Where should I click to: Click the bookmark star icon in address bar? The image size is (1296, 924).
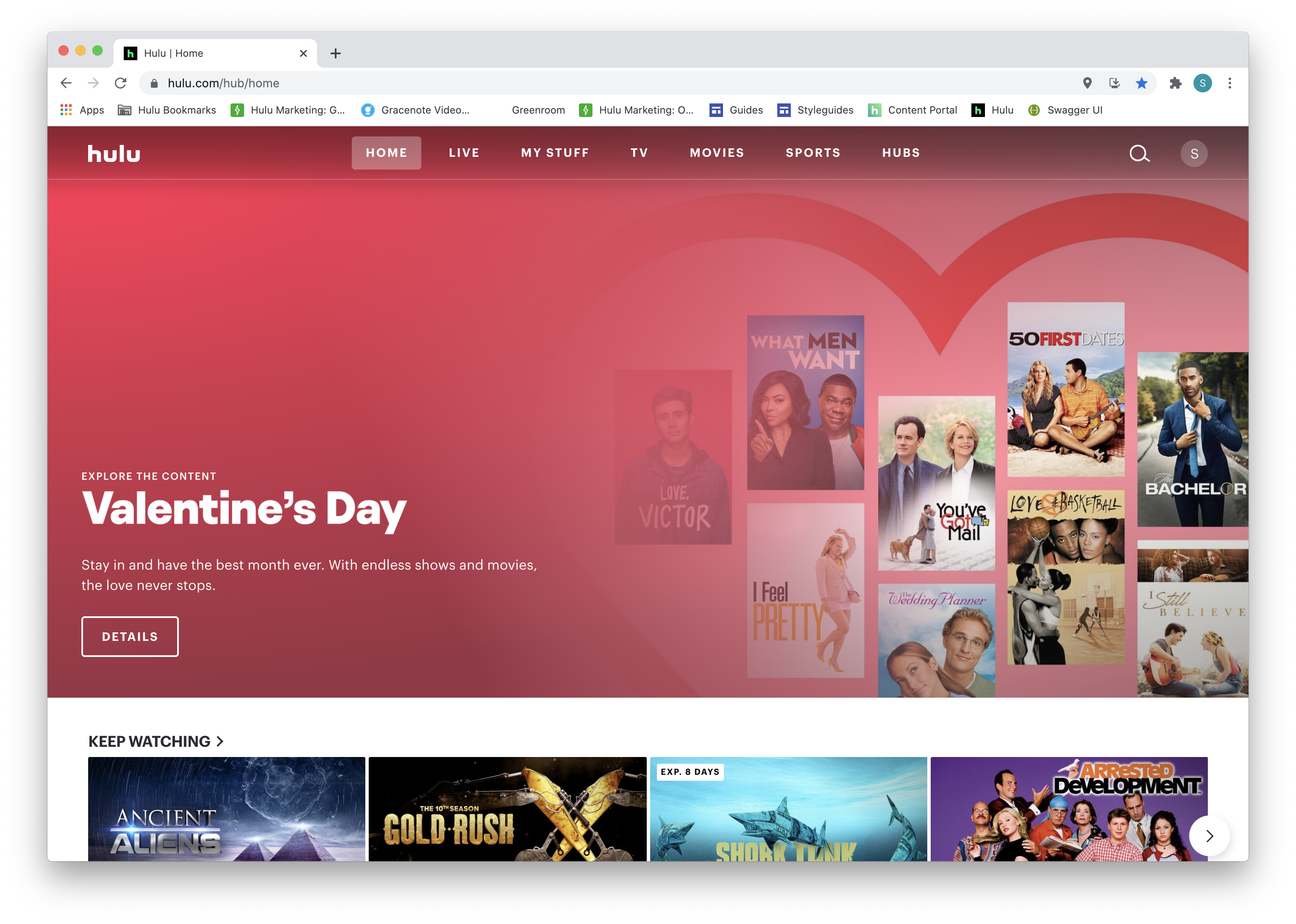click(1141, 83)
